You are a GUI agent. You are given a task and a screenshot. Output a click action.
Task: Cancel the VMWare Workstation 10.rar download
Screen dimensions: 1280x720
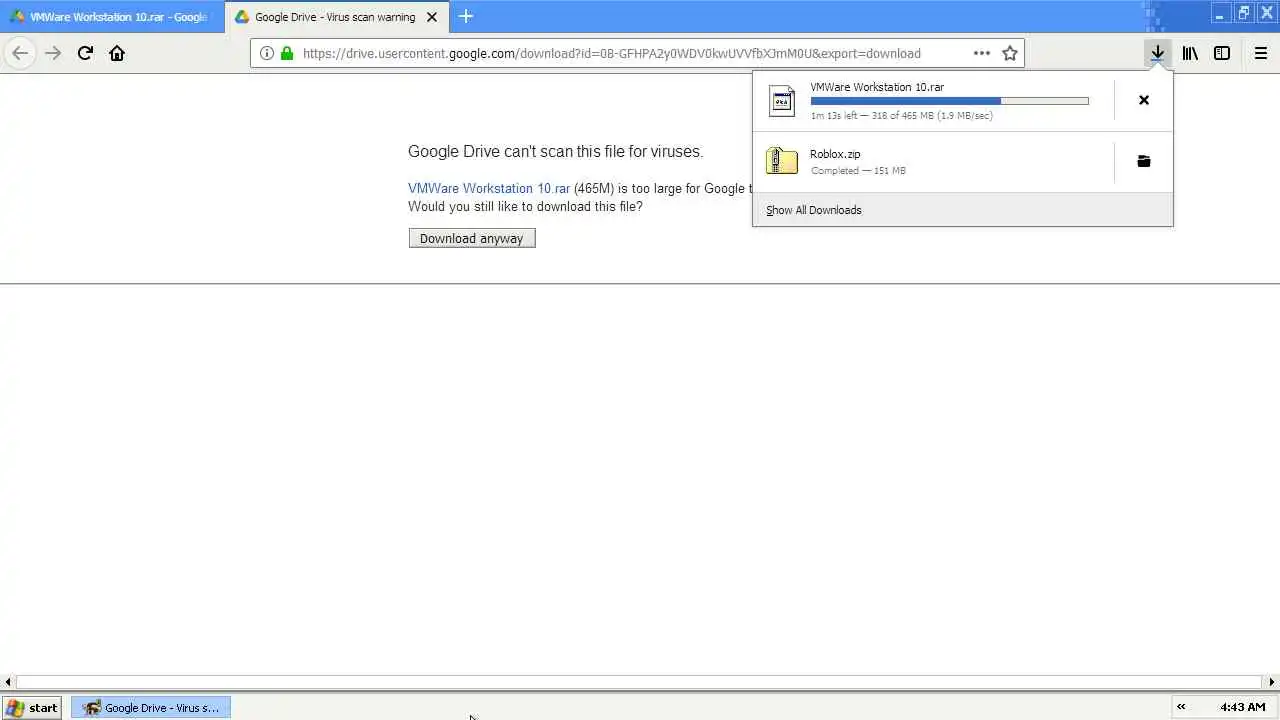pos(1144,100)
